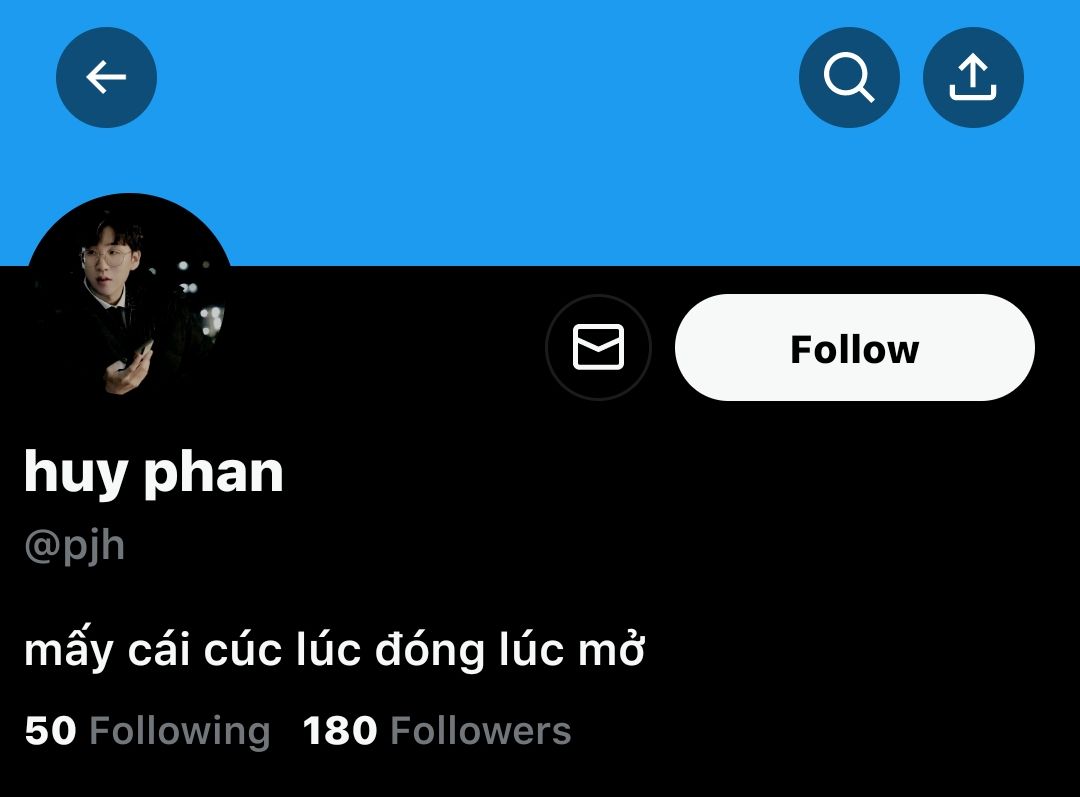Click the round search button atop the banner

849,77
